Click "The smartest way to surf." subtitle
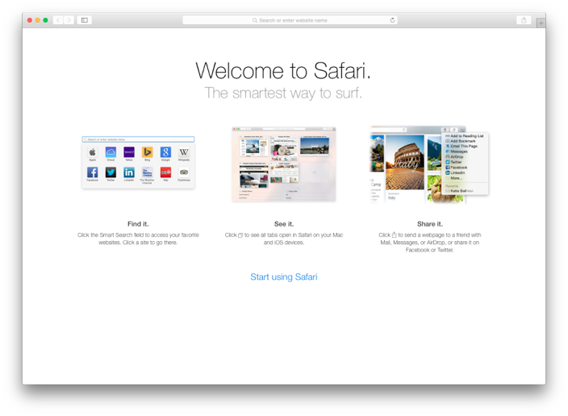 283,93
